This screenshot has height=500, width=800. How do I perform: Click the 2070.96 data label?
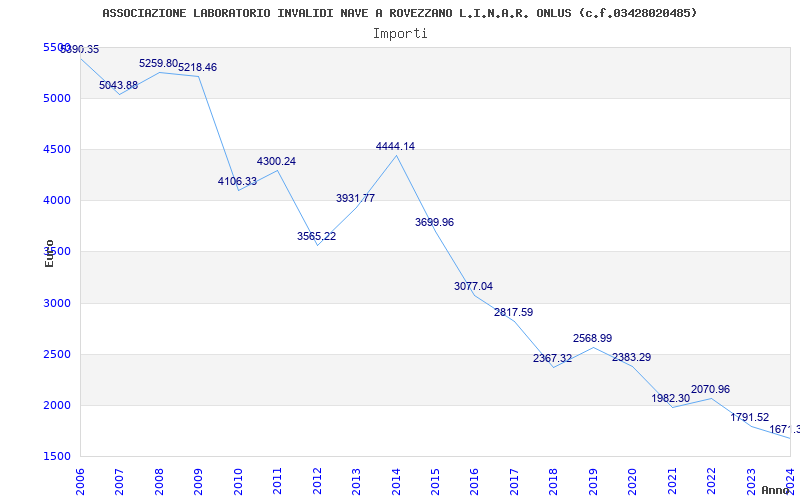pos(710,389)
